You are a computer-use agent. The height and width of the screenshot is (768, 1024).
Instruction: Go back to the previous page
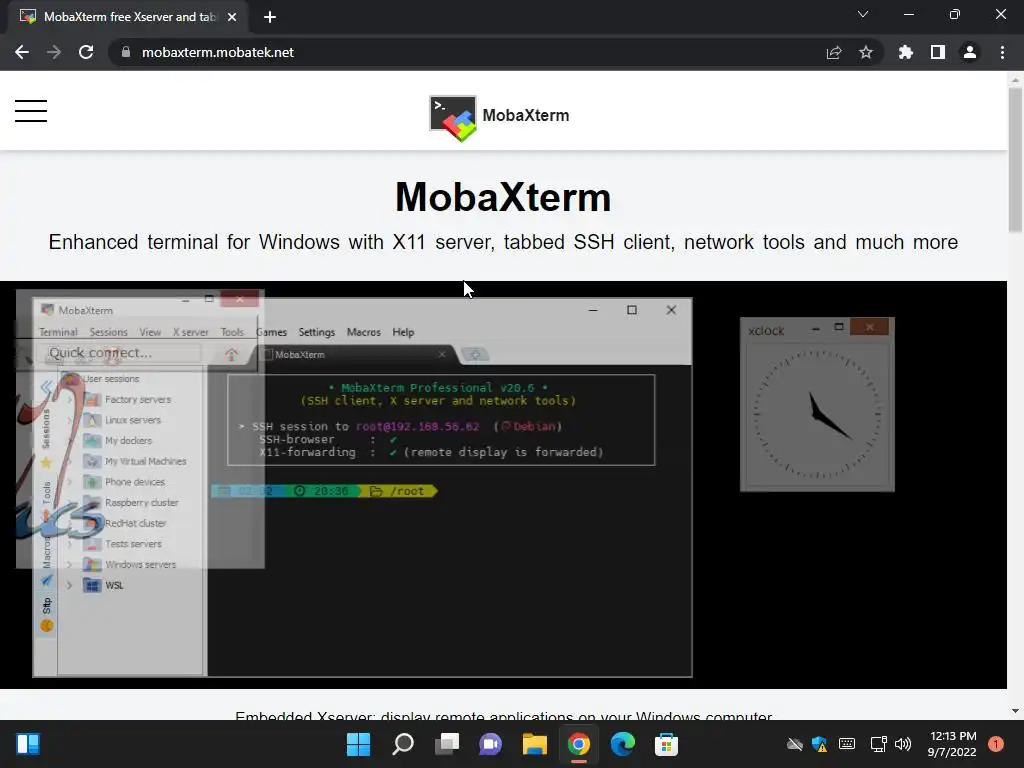22,52
